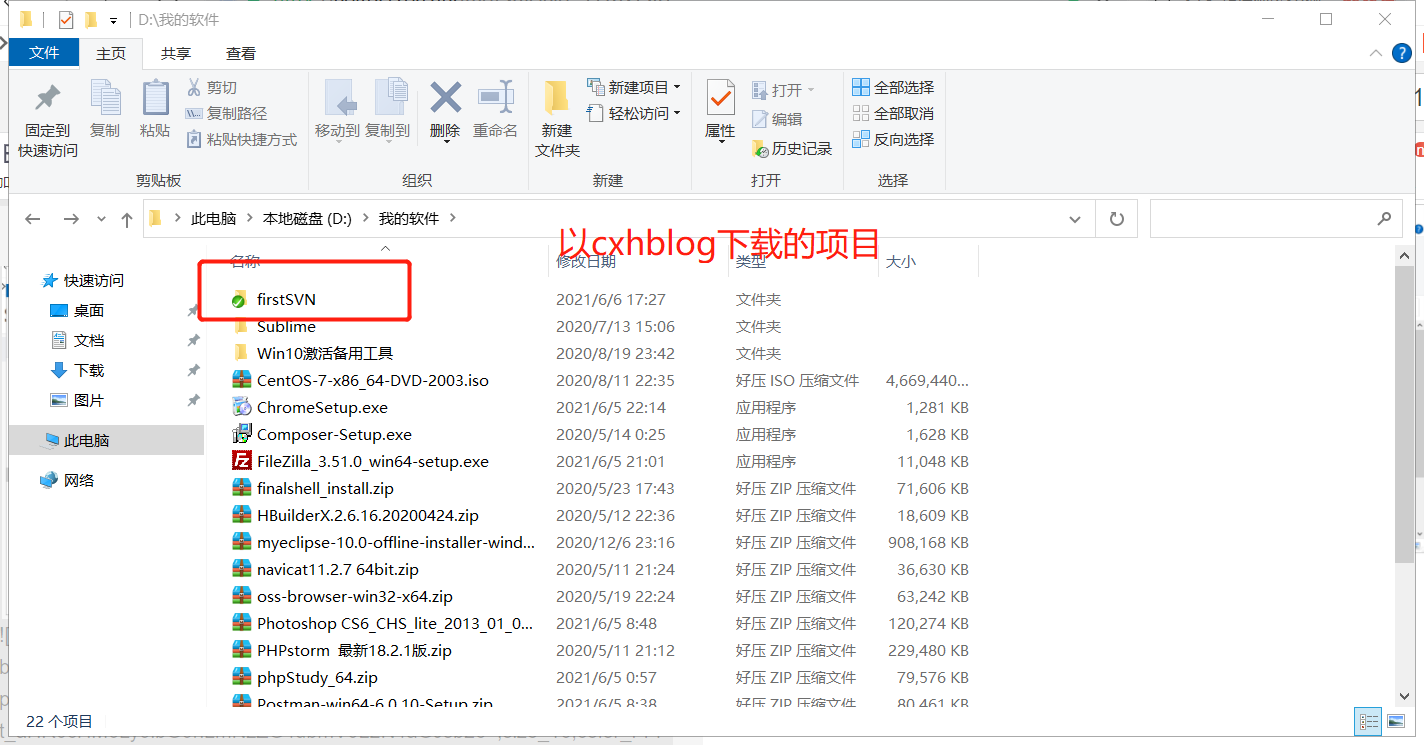The height and width of the screenshot is (745, 1424).
Task: Click Select none (全部取消)
Action: tap(893, 113)
